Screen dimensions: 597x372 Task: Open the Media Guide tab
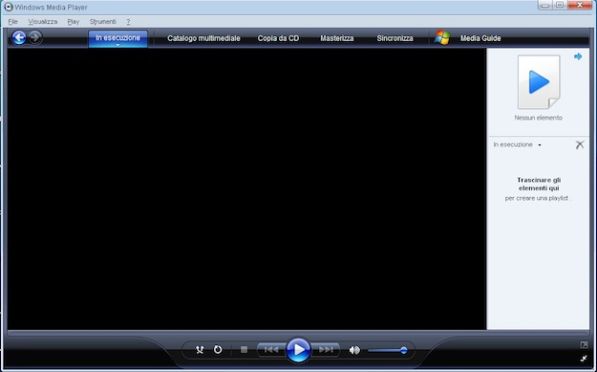480,38
